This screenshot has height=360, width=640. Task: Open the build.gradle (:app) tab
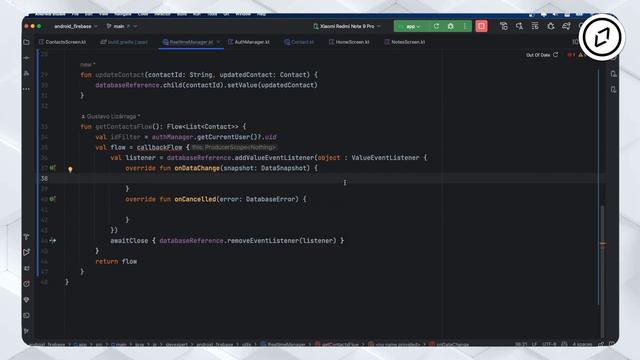tap(124, 42)
